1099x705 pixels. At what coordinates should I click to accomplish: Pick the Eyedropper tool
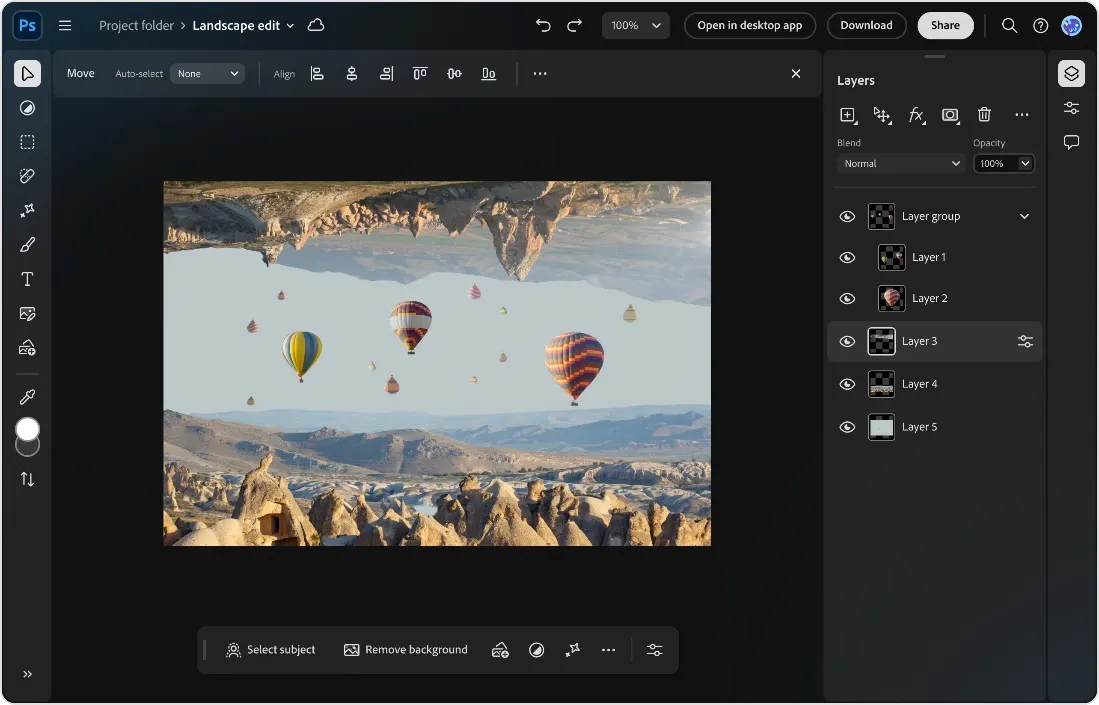[27, 397]
